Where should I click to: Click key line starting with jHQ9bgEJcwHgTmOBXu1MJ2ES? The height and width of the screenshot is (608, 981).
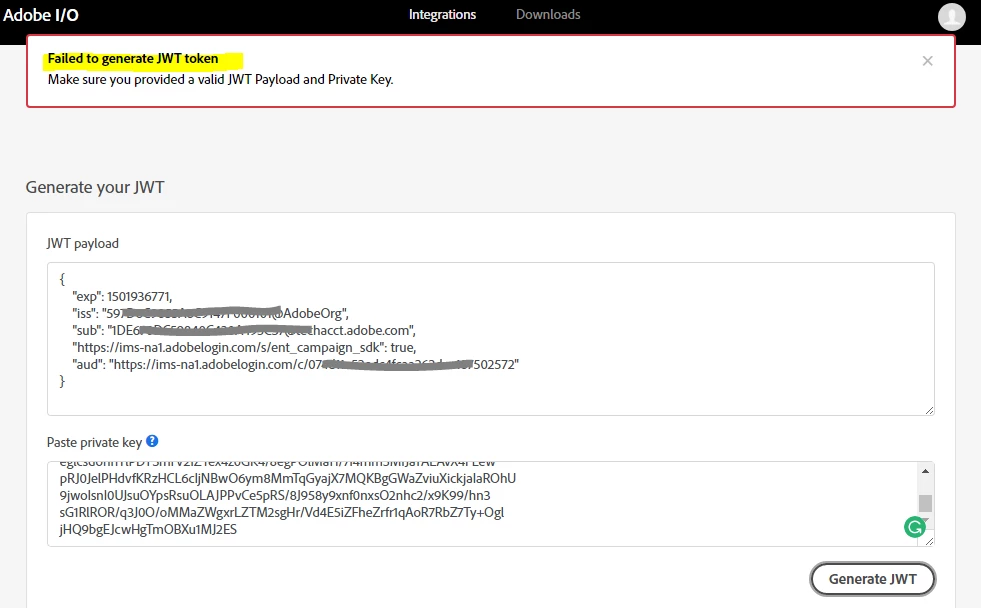pyautogui.click(x=148, y=529)
